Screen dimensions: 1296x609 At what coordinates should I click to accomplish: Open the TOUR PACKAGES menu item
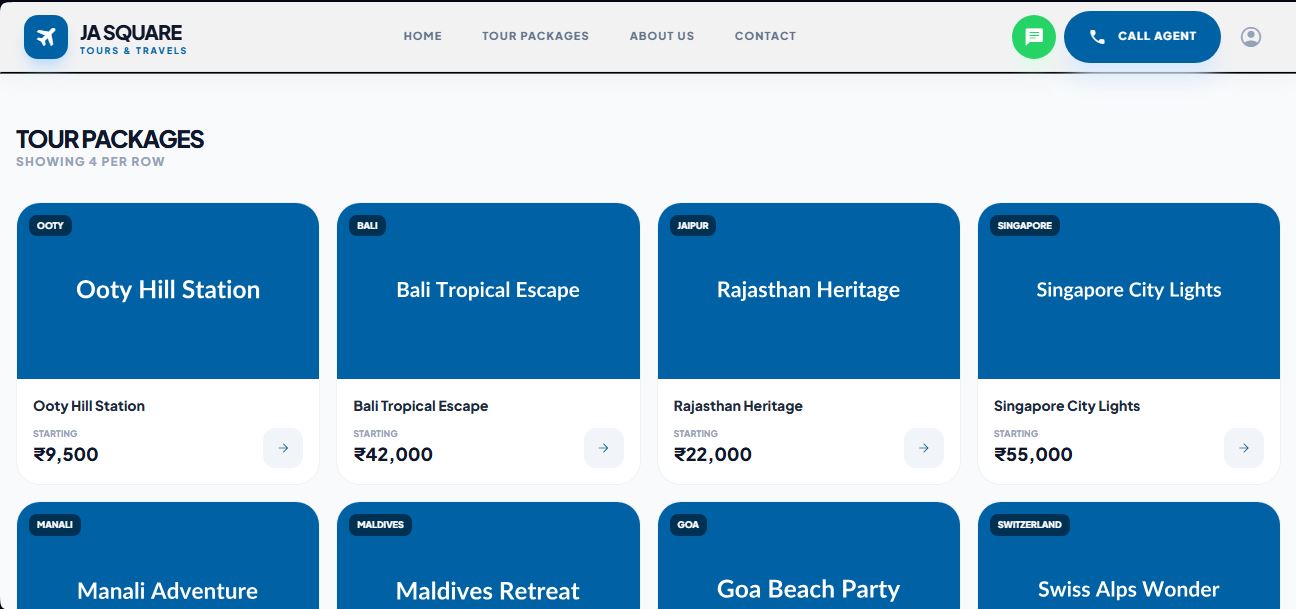point(536,36)
